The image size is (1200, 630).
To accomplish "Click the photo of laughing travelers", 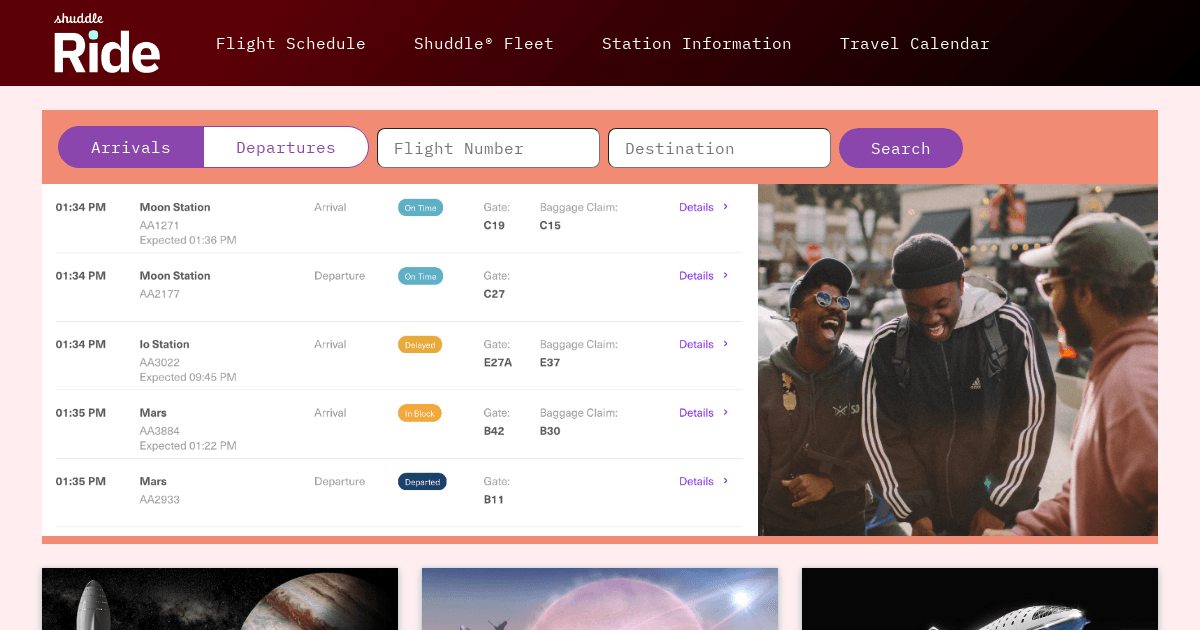I will click(x=958, y=358).
